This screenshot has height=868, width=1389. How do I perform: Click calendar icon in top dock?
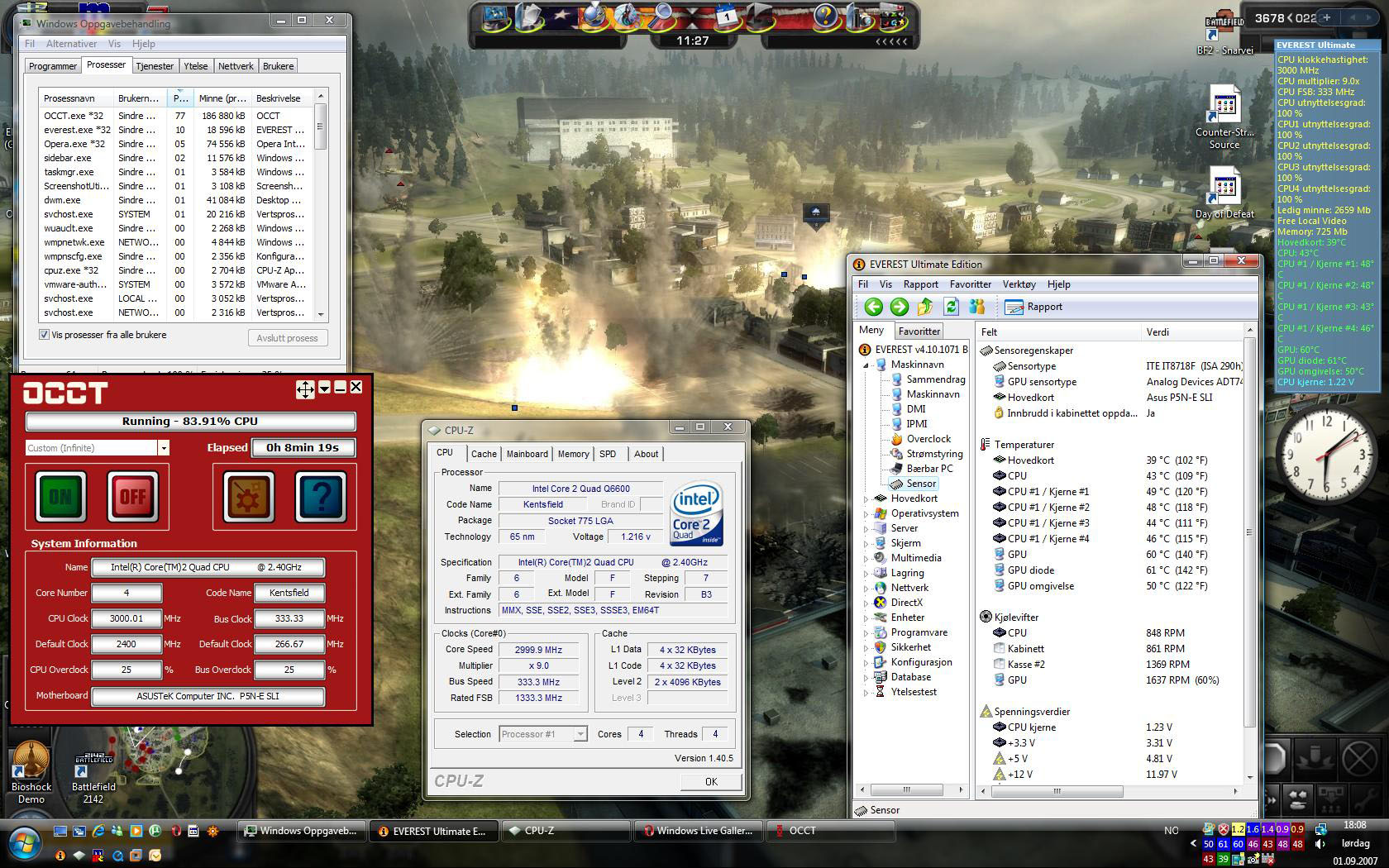tap(726, 16)
